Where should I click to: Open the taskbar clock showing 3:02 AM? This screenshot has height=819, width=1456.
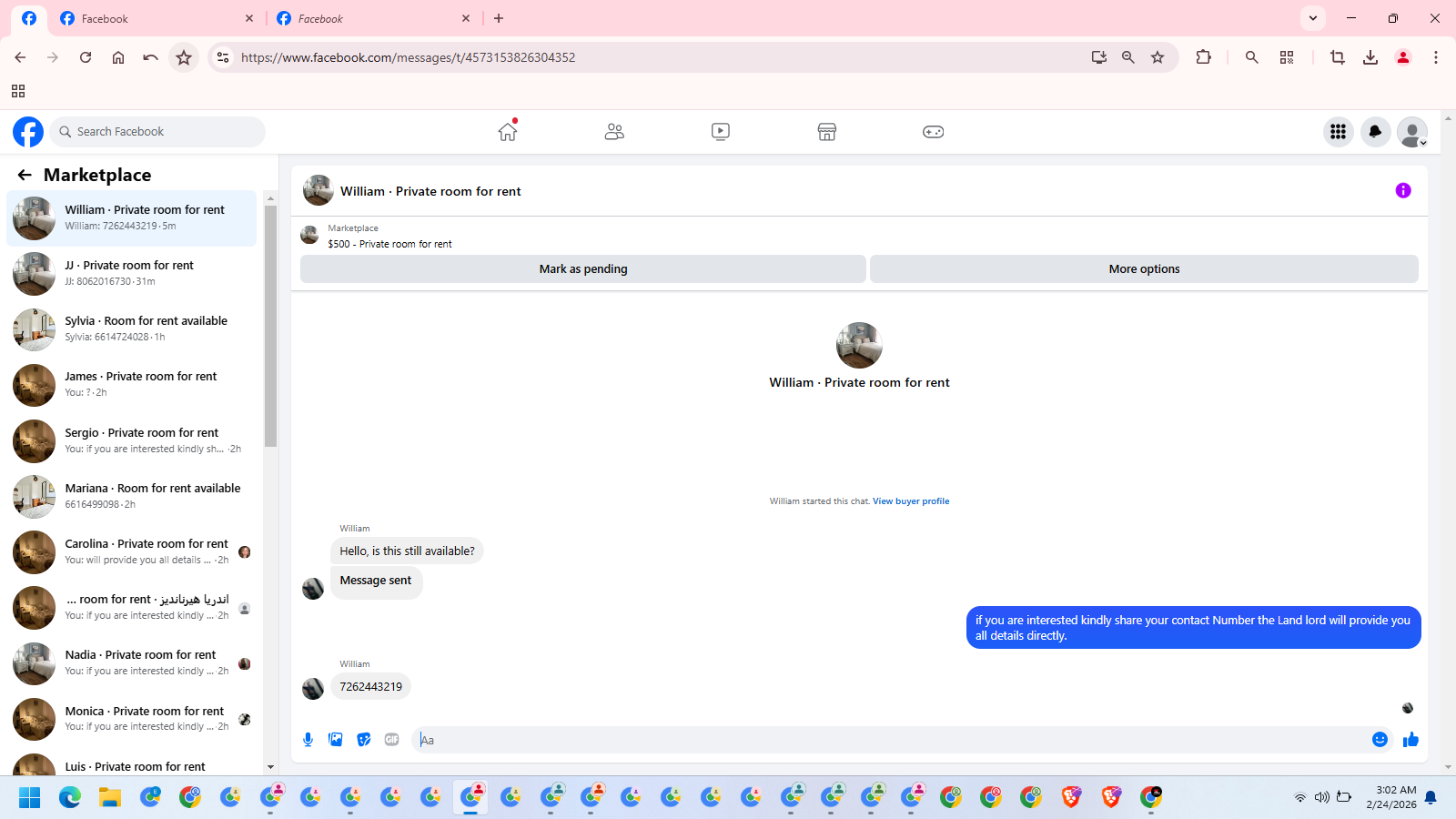coord(1391,797)
